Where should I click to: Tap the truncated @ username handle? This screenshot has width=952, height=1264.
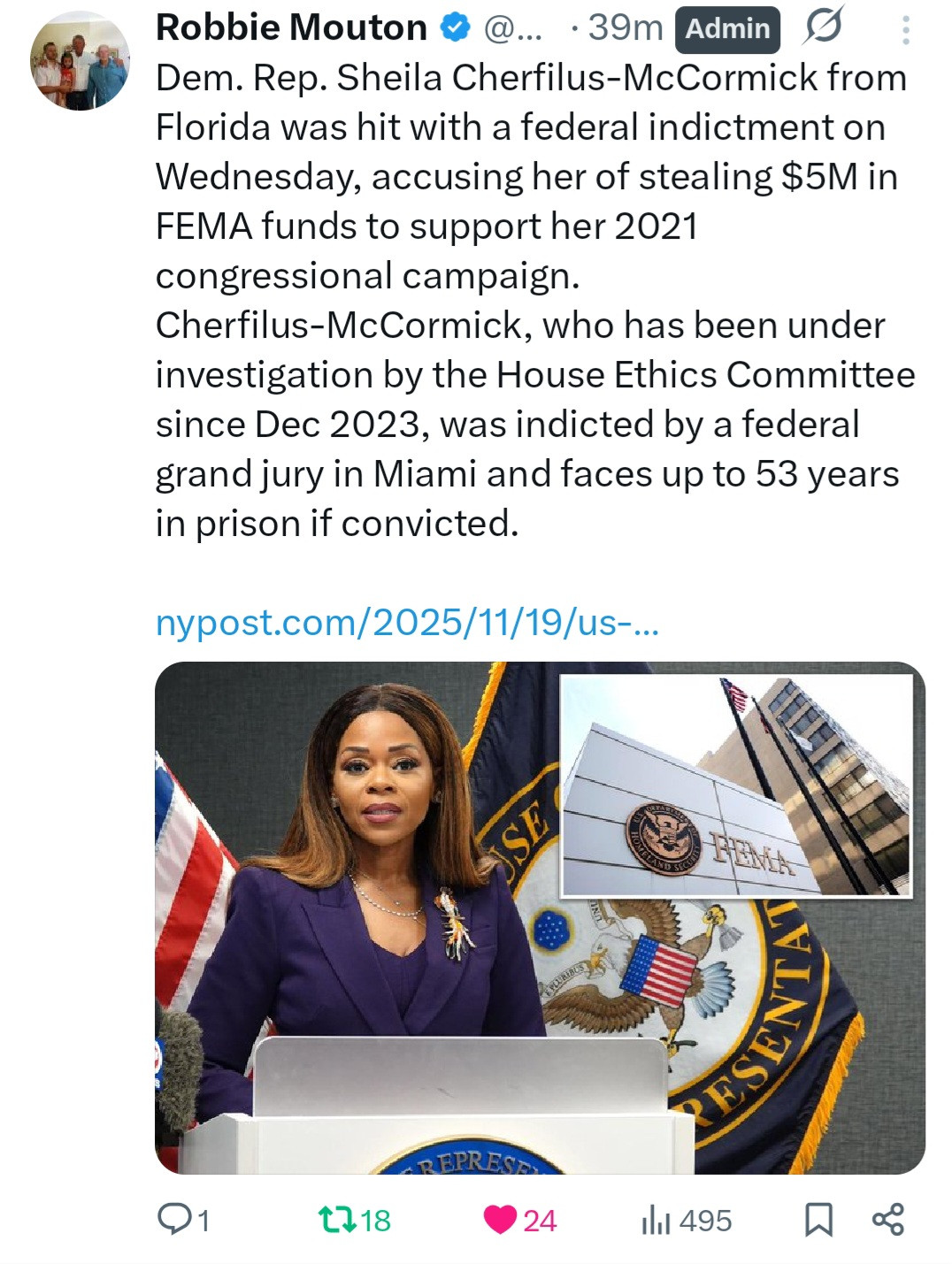(508, 28)
